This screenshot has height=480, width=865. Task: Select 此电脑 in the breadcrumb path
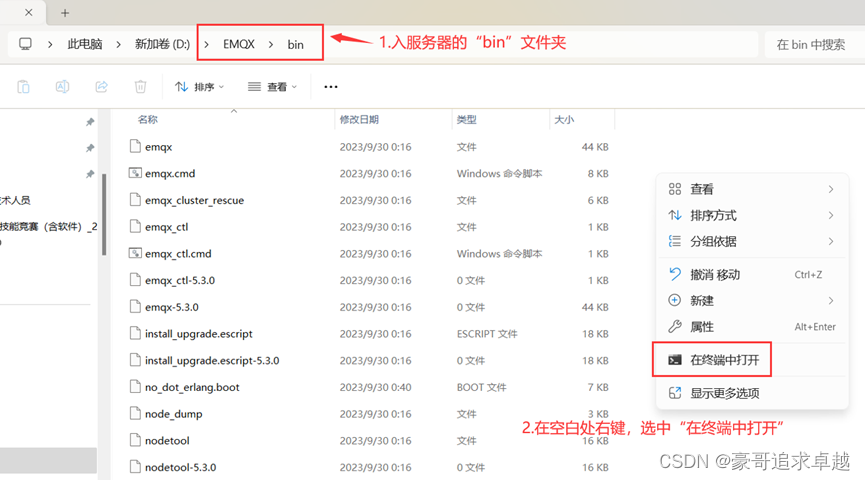(85, 44)
